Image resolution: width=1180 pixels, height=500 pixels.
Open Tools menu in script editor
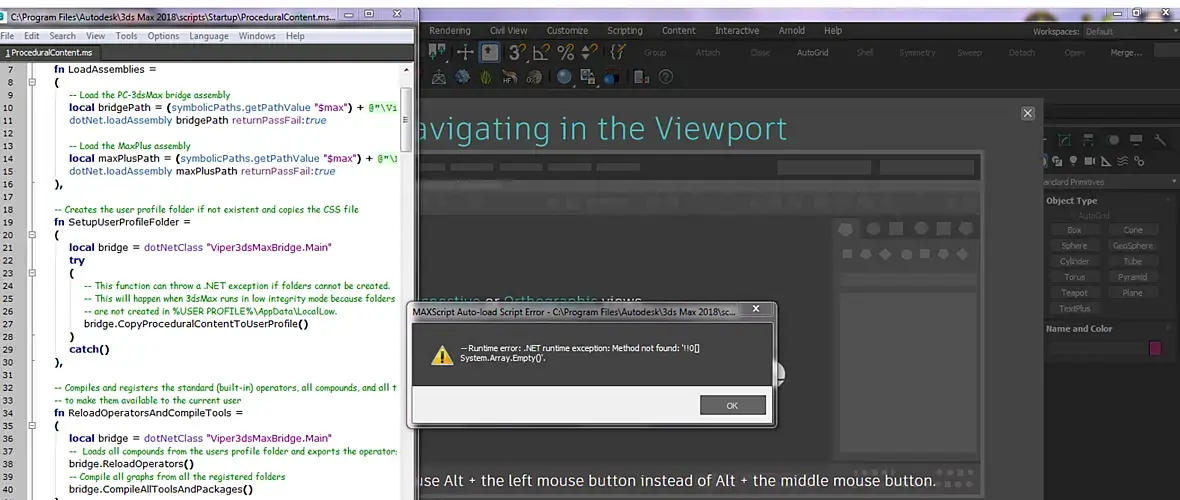tap(126, 36)
